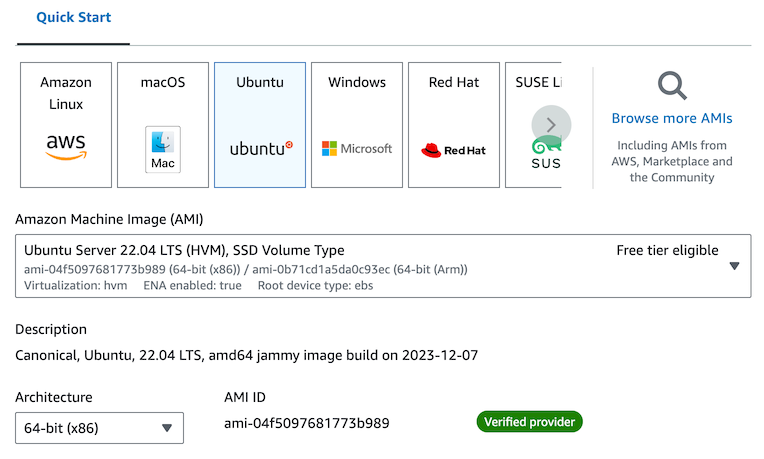Click the AWS logo in Amazon Linux tile

(x=66, y=147)
